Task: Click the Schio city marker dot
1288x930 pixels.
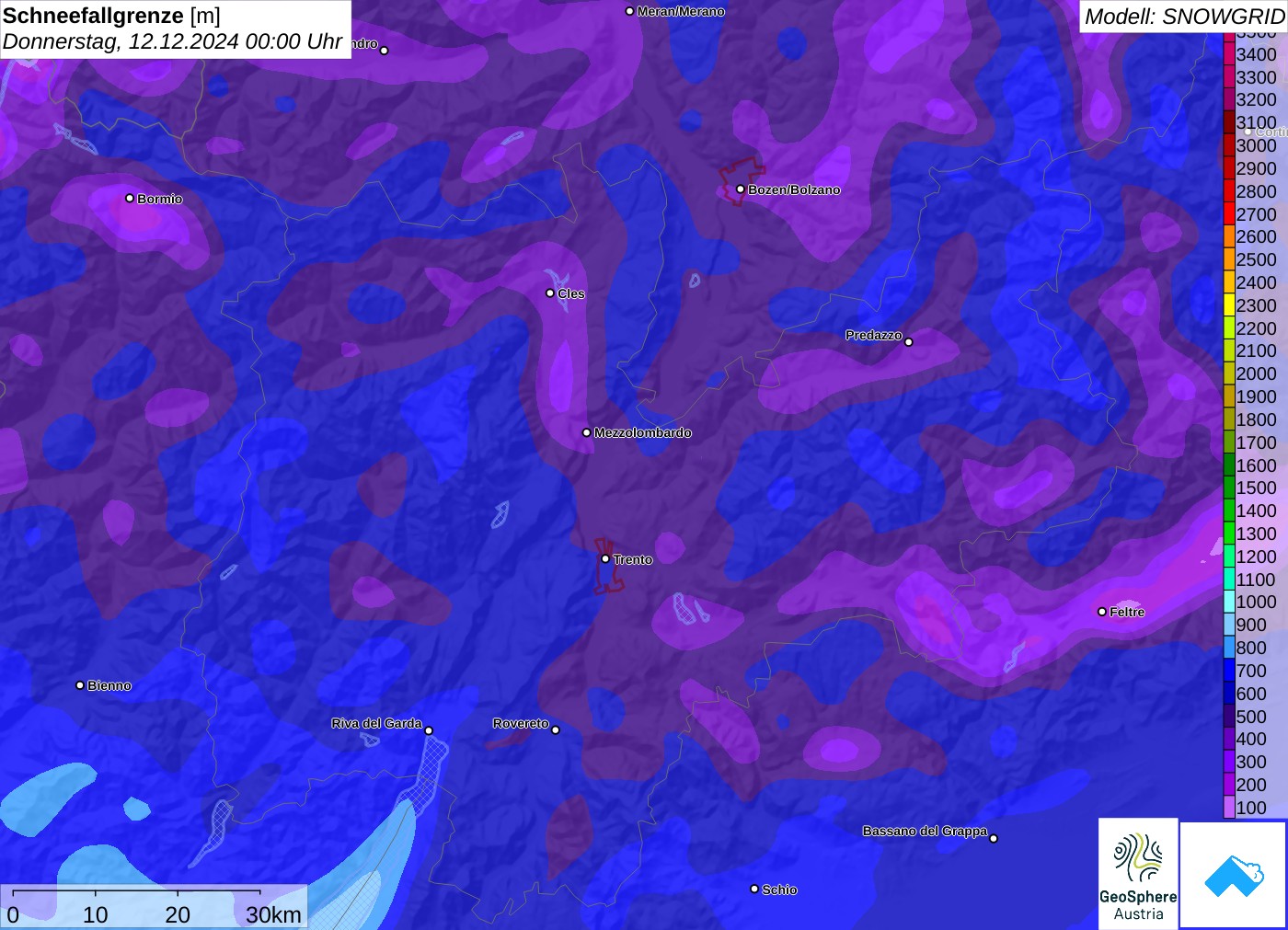Action: (x=754, y=889)
